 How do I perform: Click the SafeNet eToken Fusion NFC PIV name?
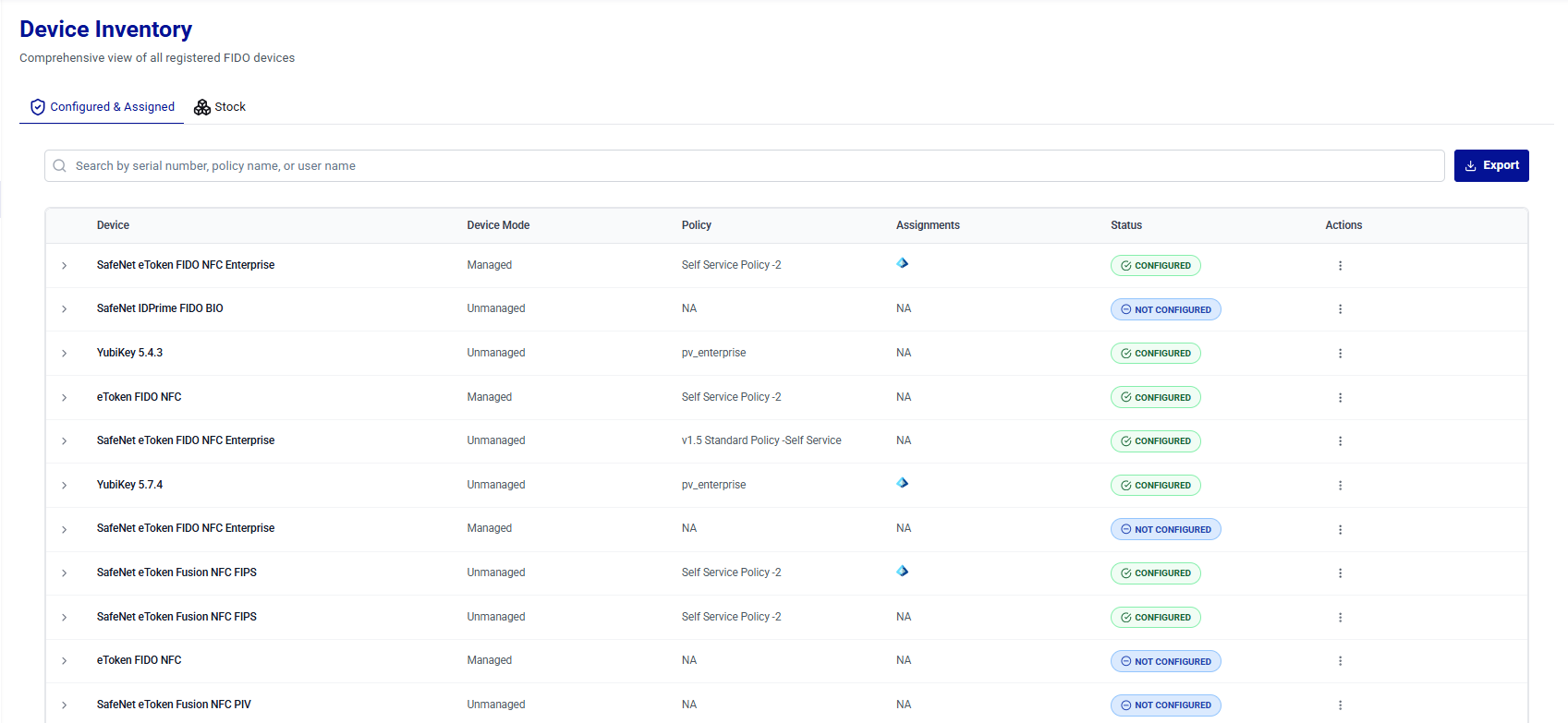point(174,705)
